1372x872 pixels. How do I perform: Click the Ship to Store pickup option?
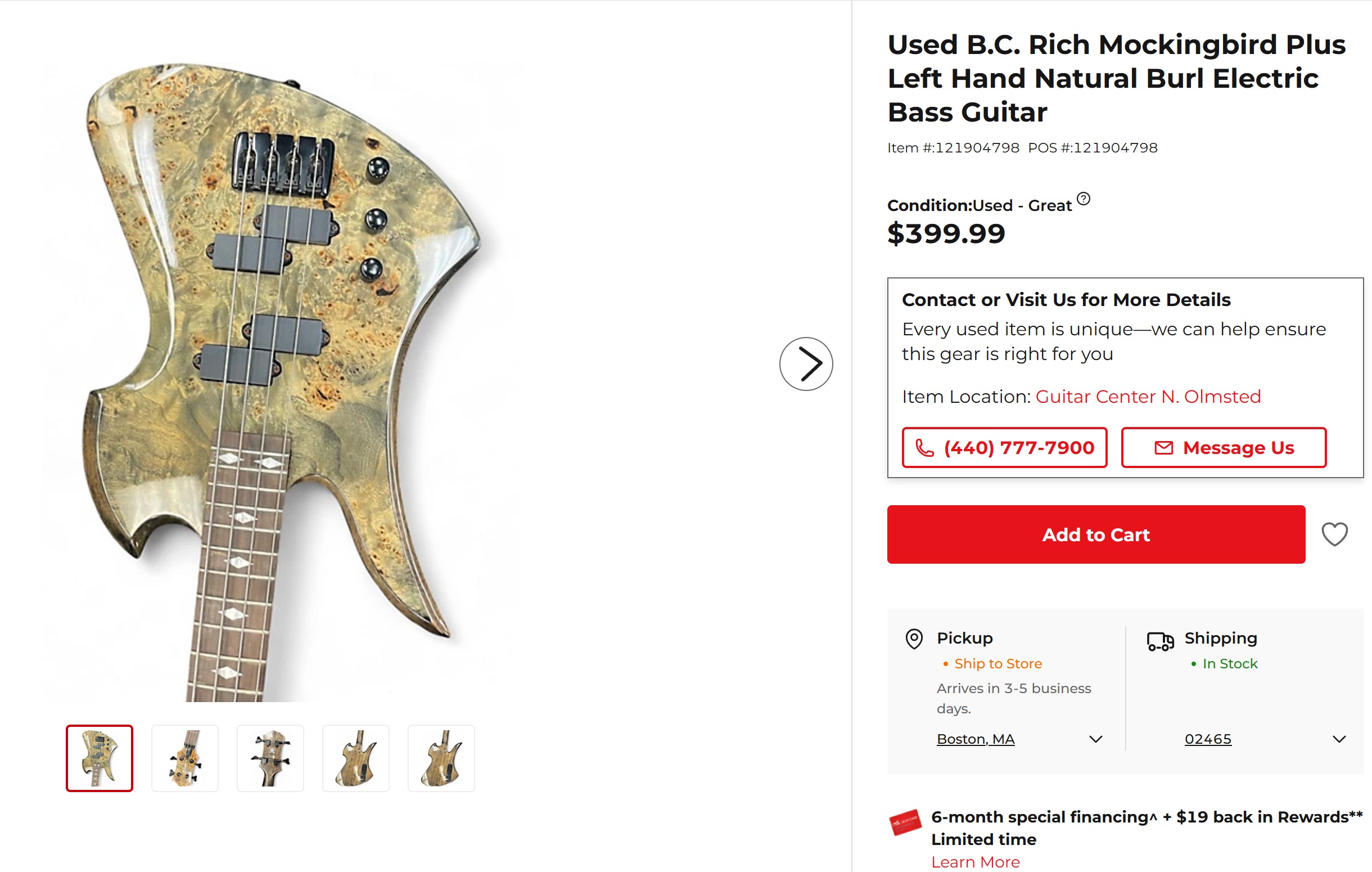pos(998,663)
